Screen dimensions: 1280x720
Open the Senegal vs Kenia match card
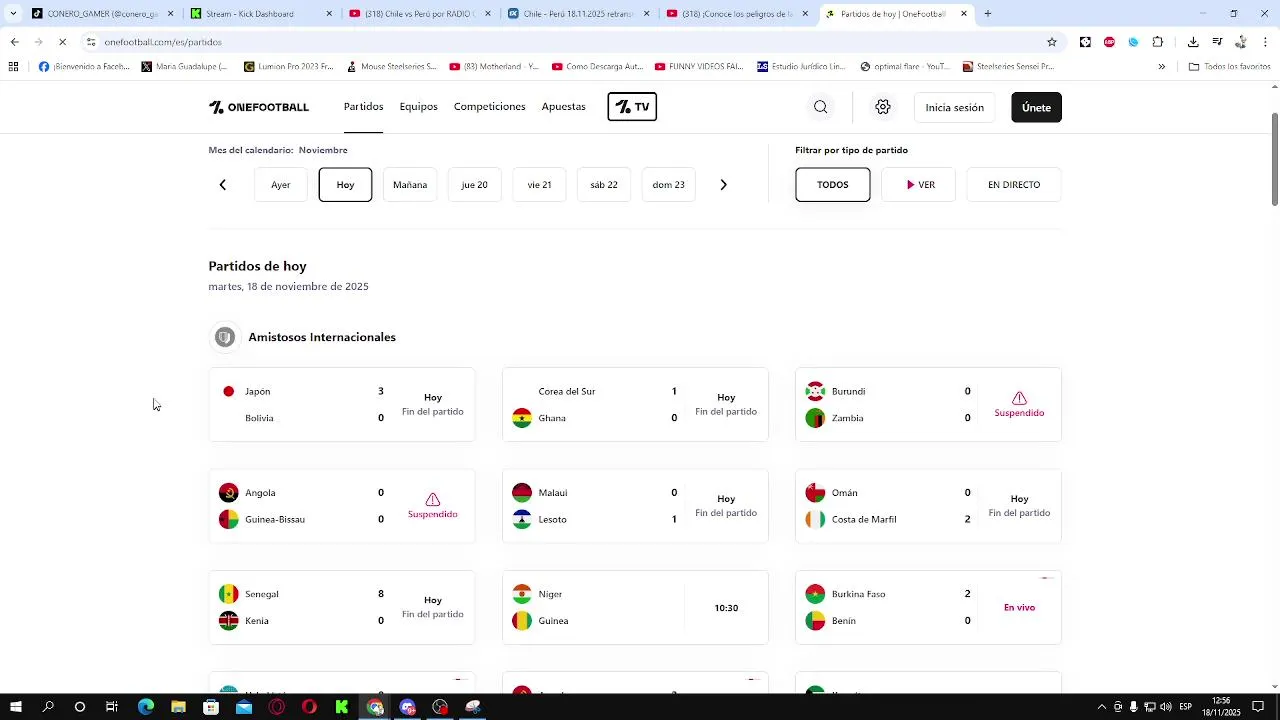coord(342,607)
